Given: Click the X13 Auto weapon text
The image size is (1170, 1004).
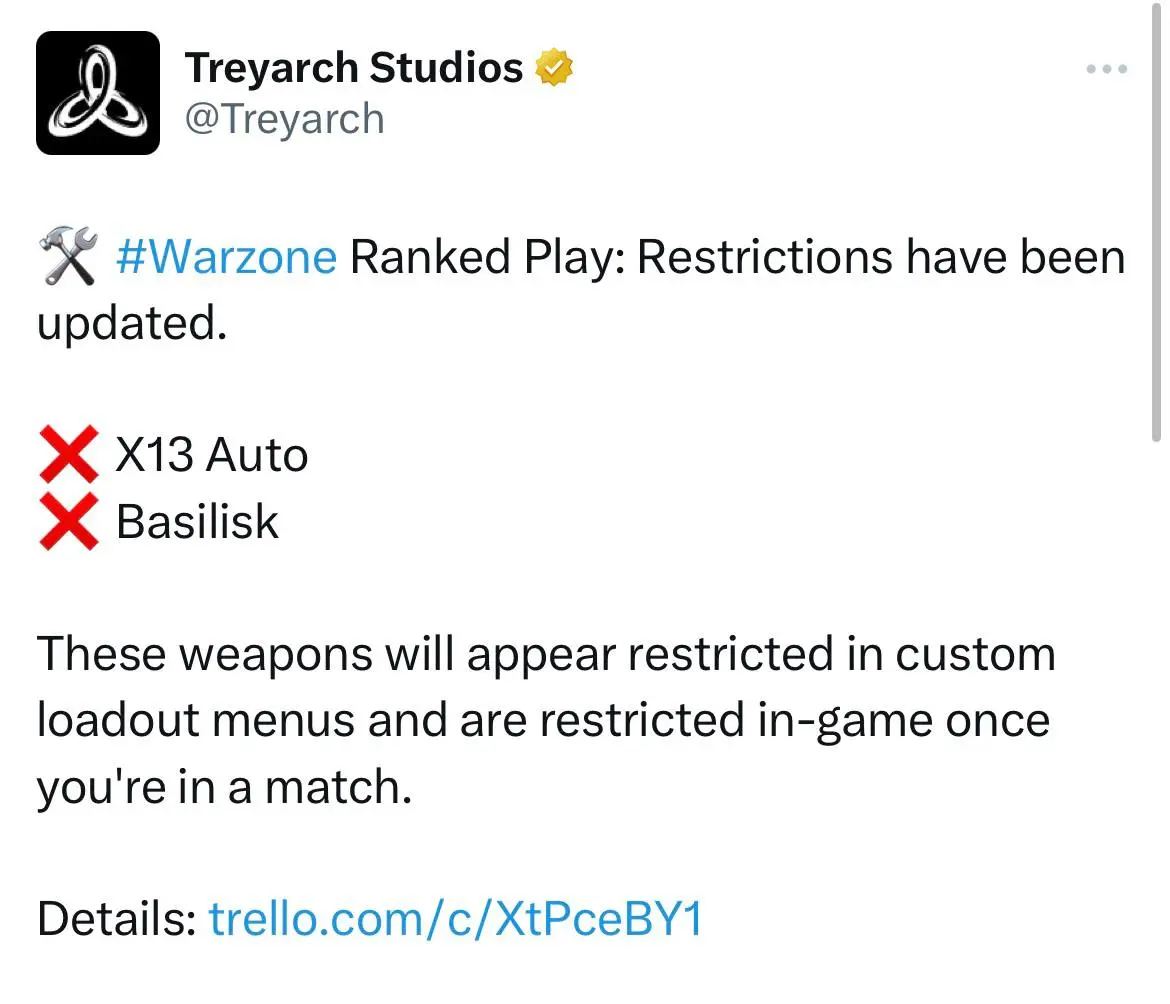Looking at the screenshot, I should [x=212, y=454].
